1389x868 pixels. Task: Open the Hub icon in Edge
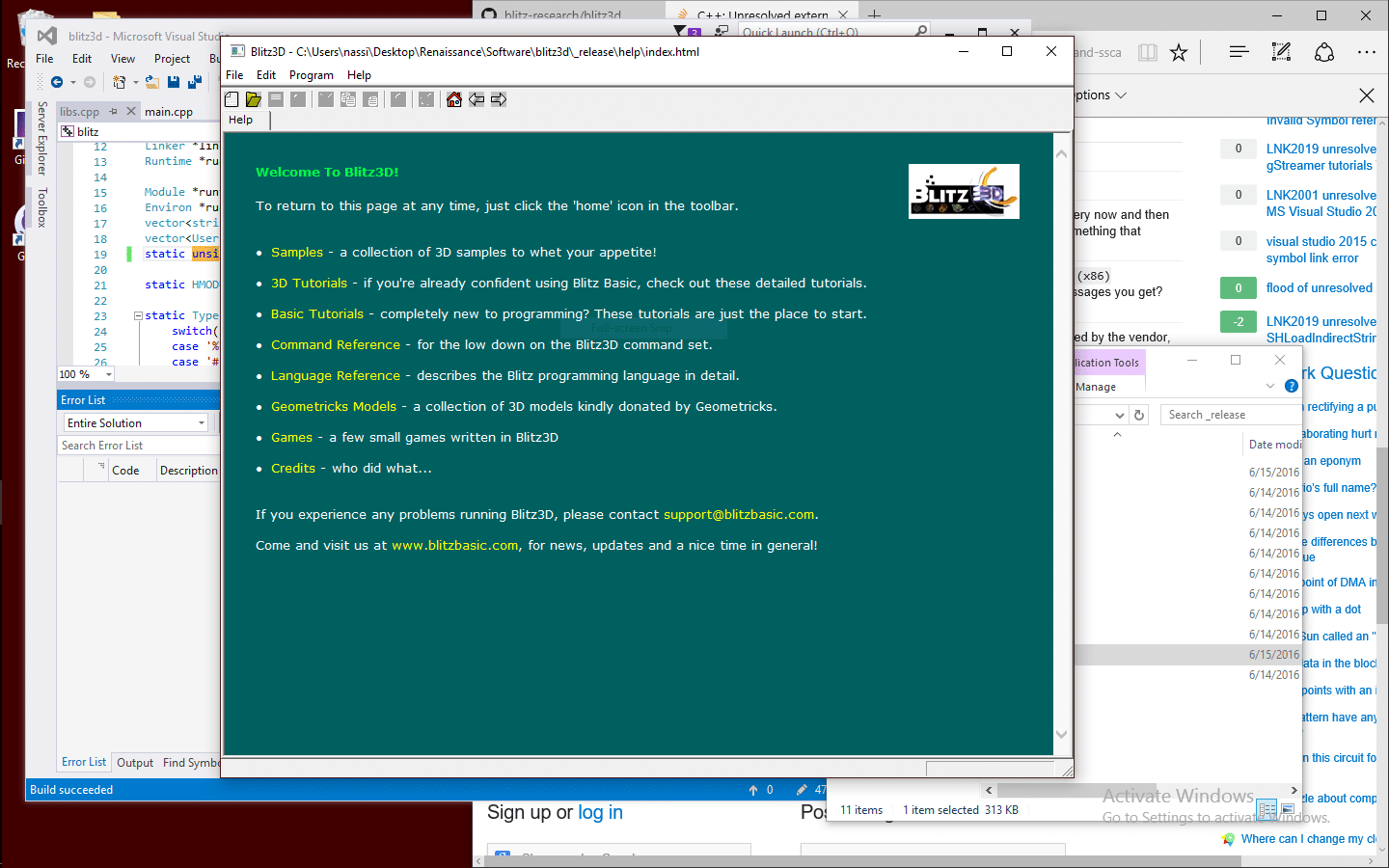point(1239,52)
